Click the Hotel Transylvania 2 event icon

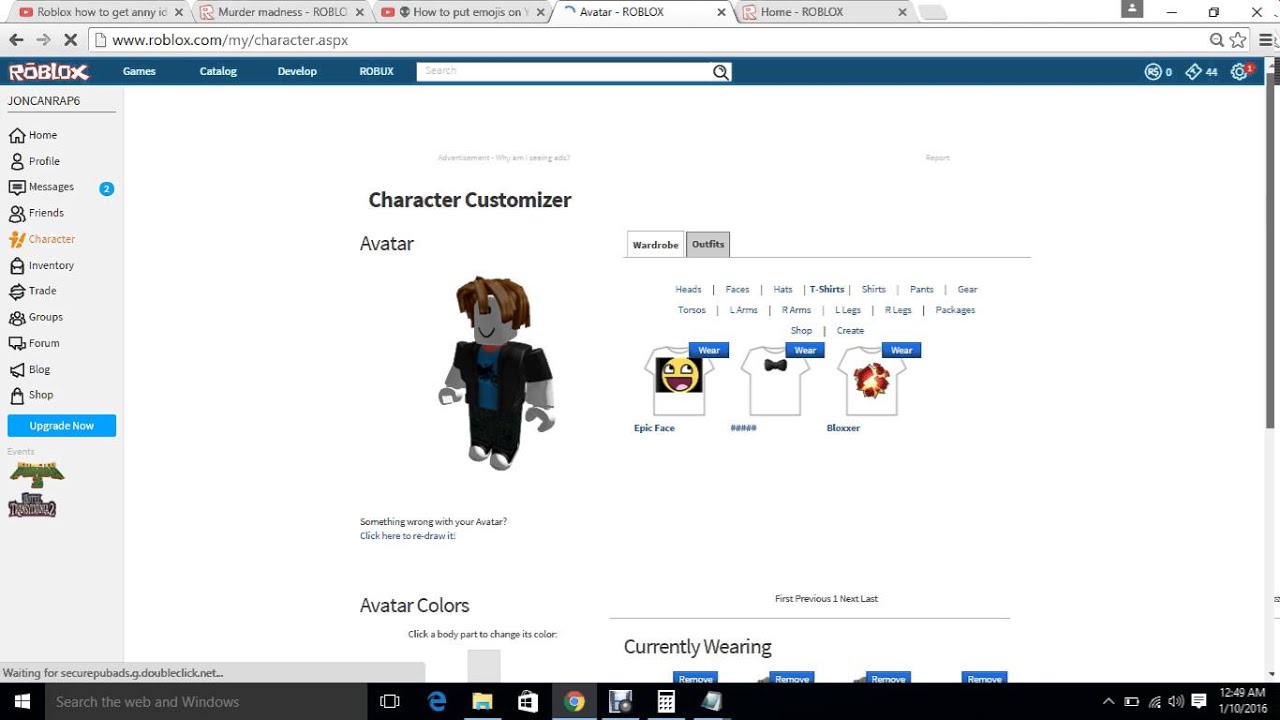[x=32, y=505]
